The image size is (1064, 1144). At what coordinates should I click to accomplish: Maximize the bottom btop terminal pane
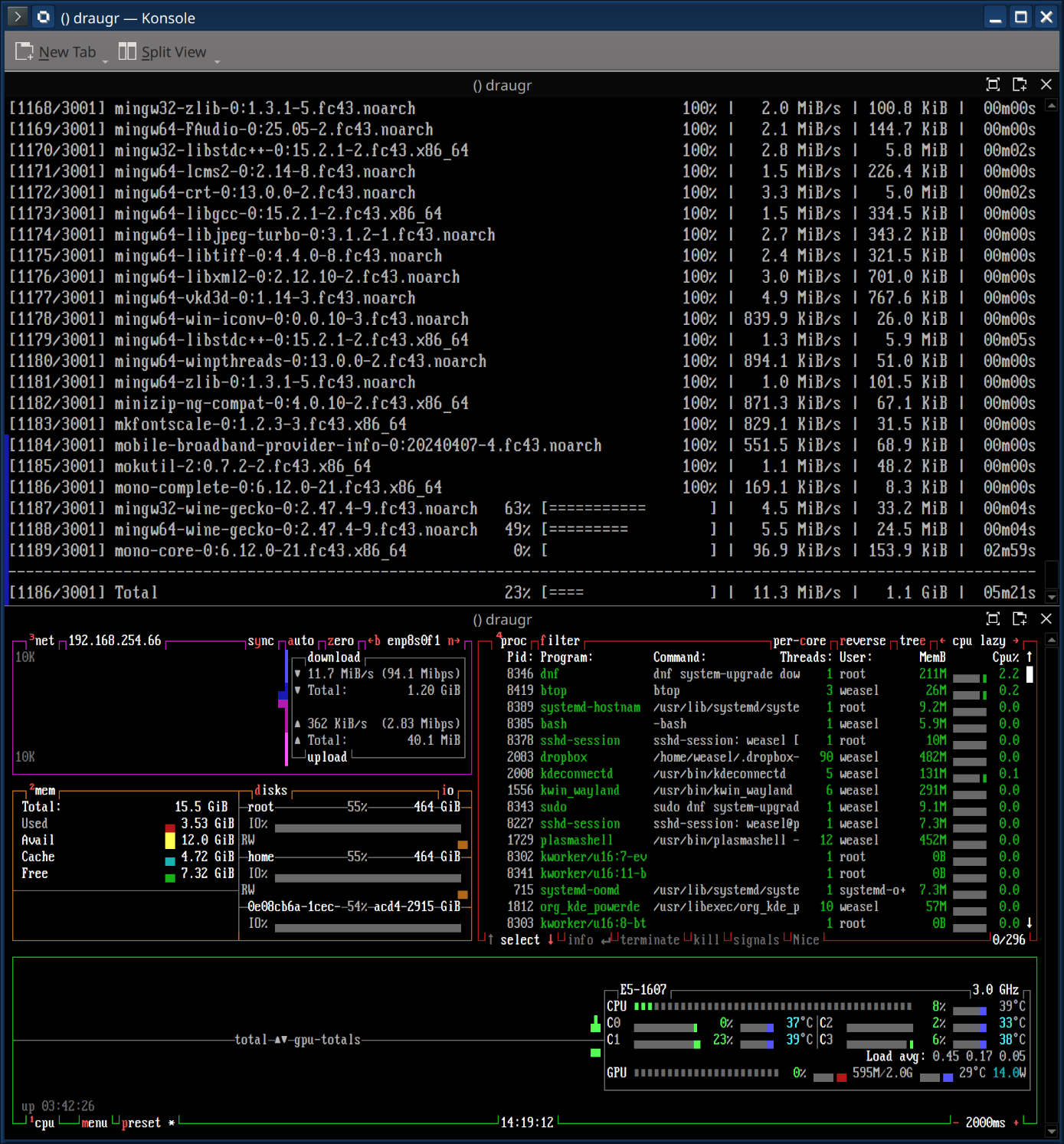tap(993, 618)
